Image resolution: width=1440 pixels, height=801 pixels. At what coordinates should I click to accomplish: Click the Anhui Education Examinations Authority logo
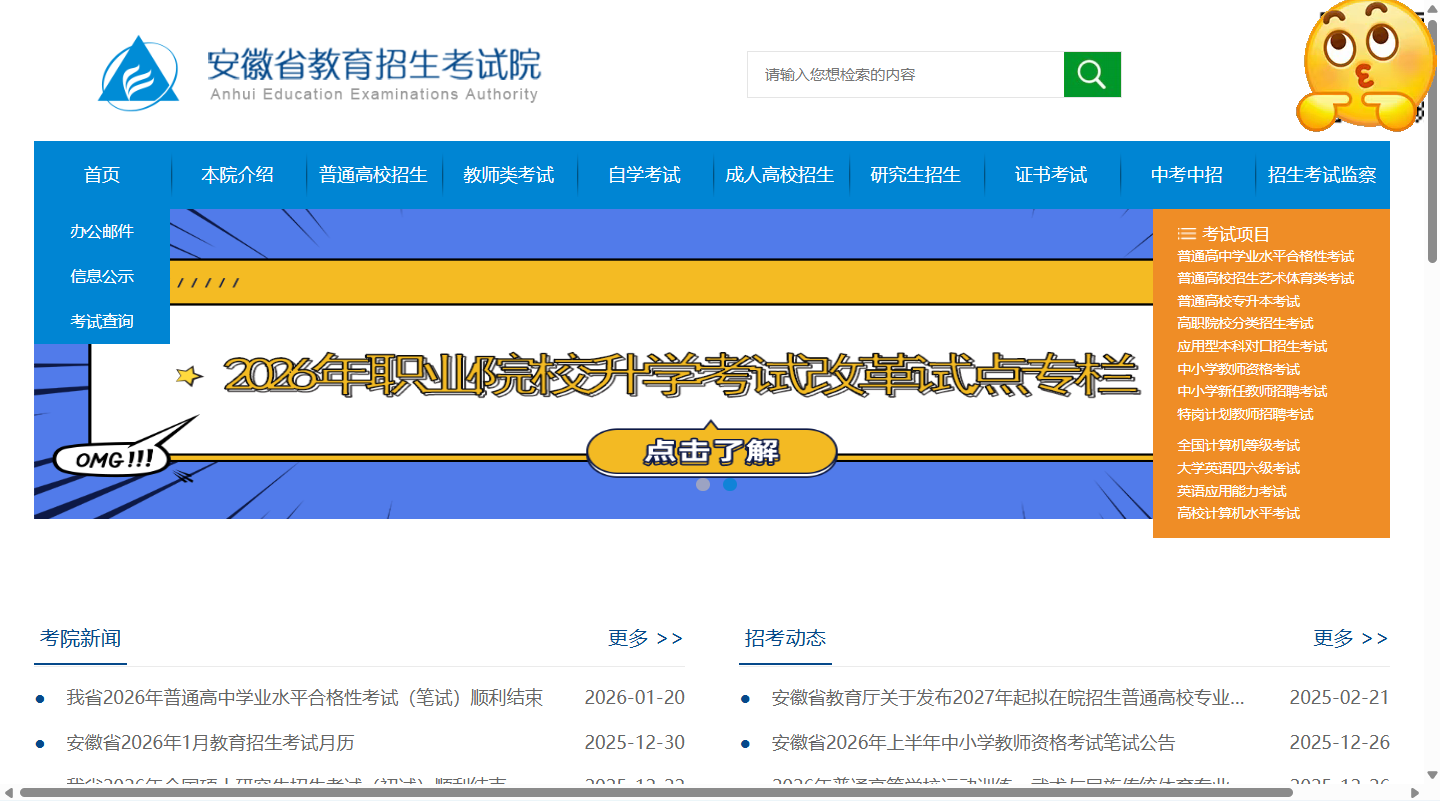coord(139,70)
